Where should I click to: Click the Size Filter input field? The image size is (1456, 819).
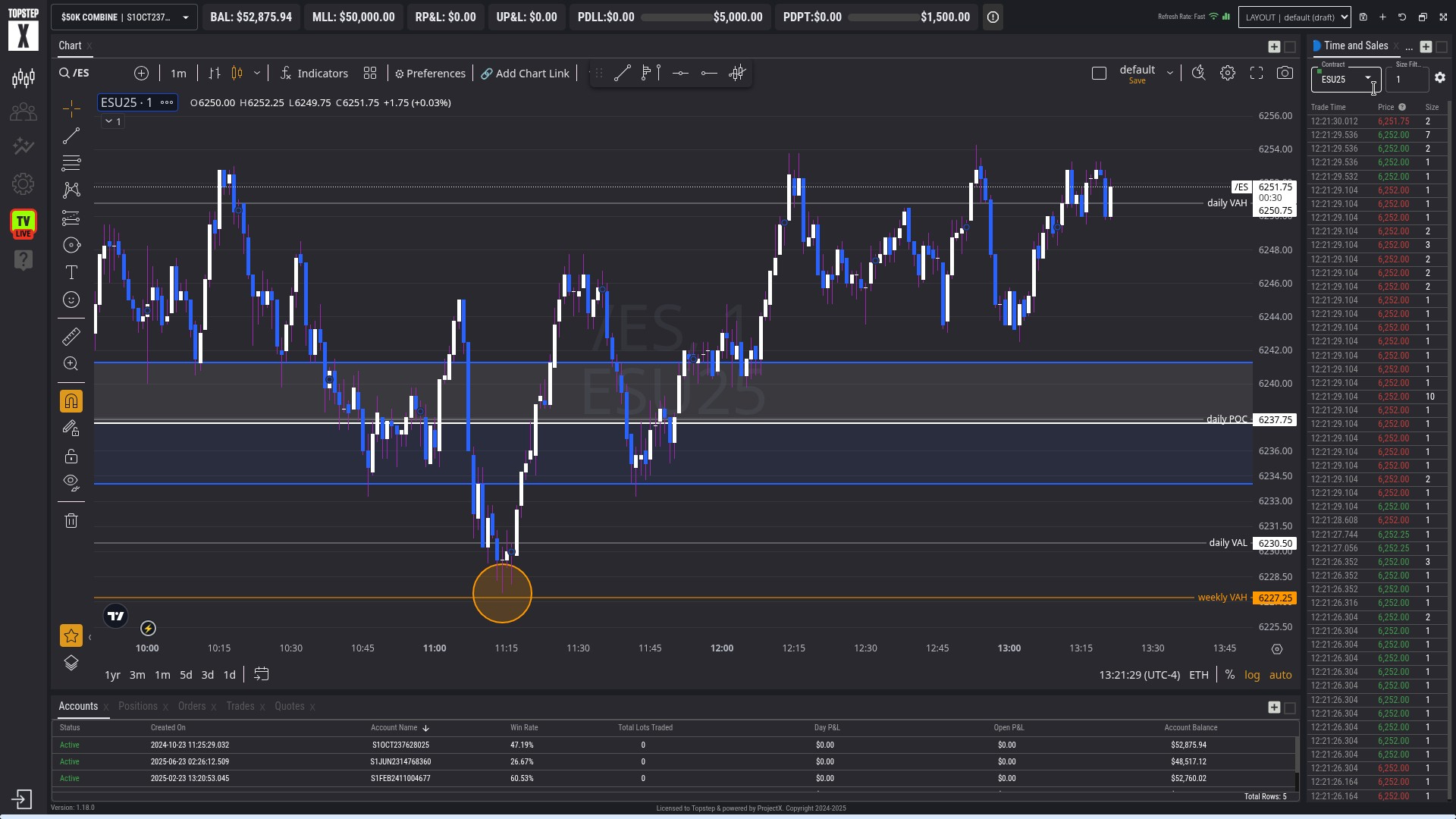pyautogui.click(x=1407, y=79)
